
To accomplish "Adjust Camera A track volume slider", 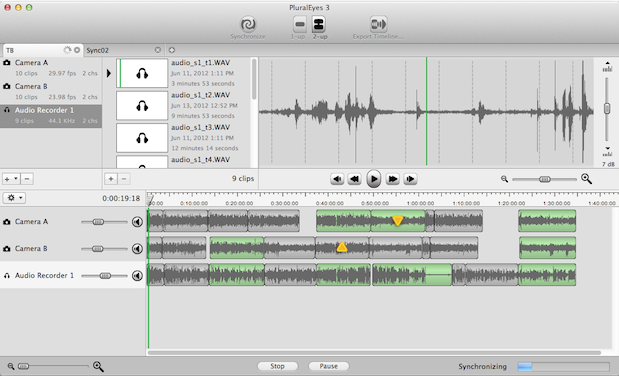I will pos(98,222).
